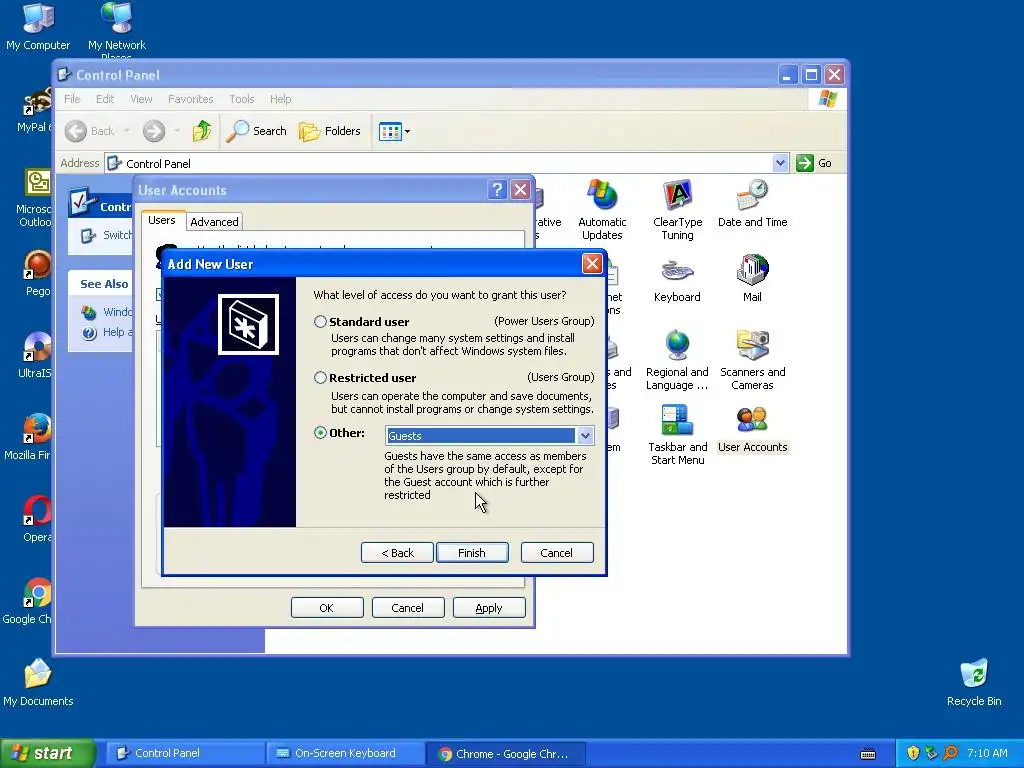
Task: Open the ClearType Tuning icon
Action: [677, 210]
